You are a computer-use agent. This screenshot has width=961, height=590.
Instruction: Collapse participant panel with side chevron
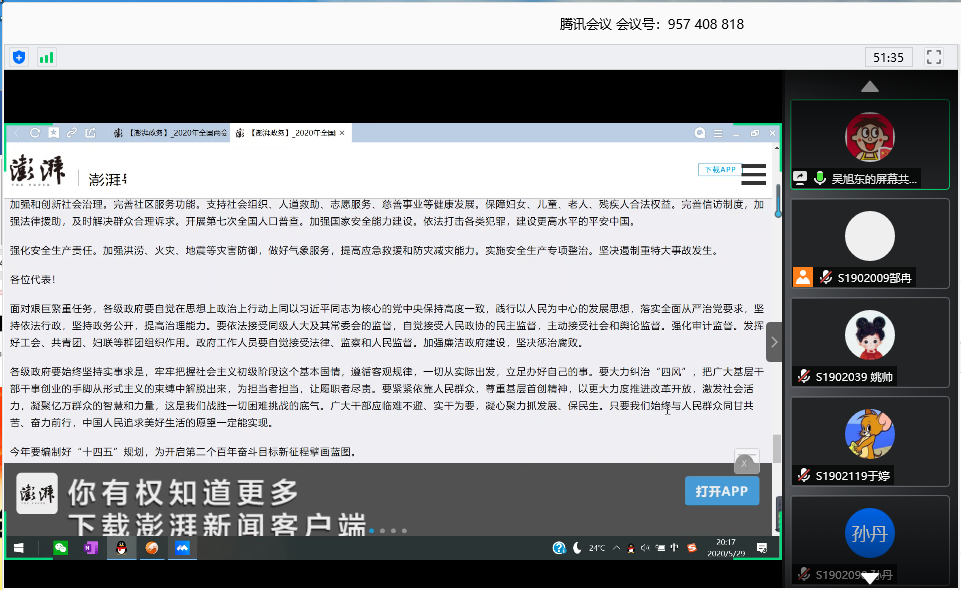pyautogui.click(x=774, y=341)
